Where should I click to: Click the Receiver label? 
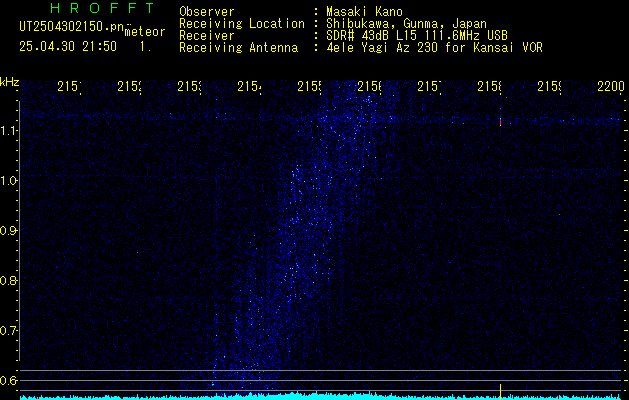click(x=207, y=36)
